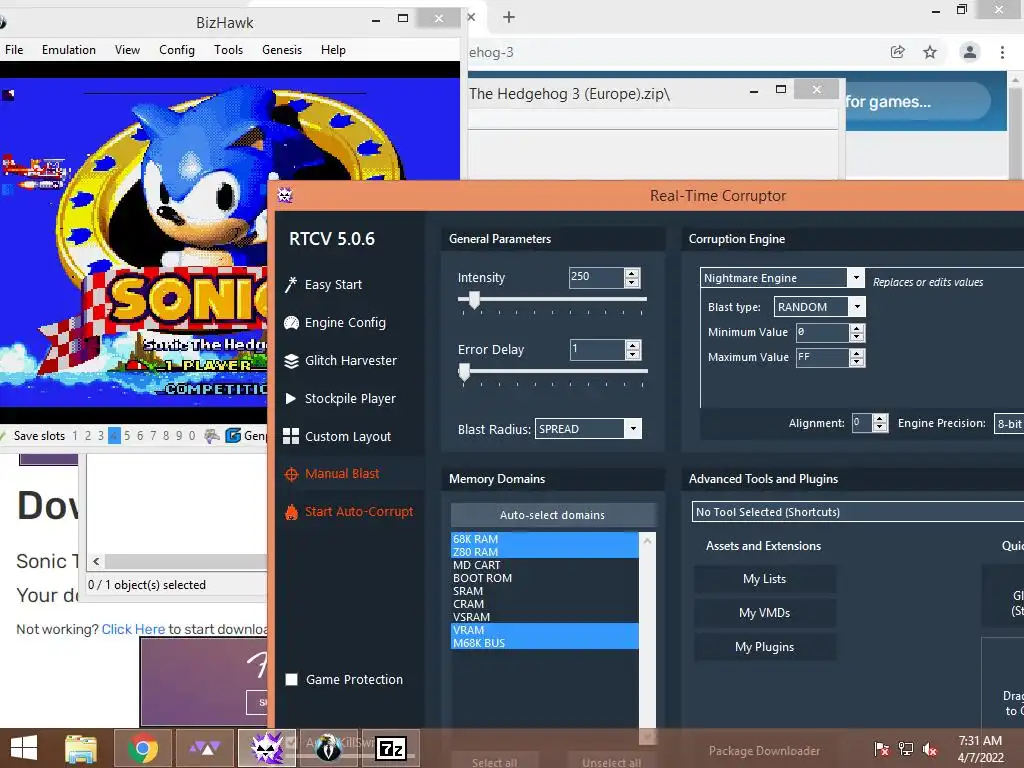Increase Alignment with the up arrow

click(880, 419)
